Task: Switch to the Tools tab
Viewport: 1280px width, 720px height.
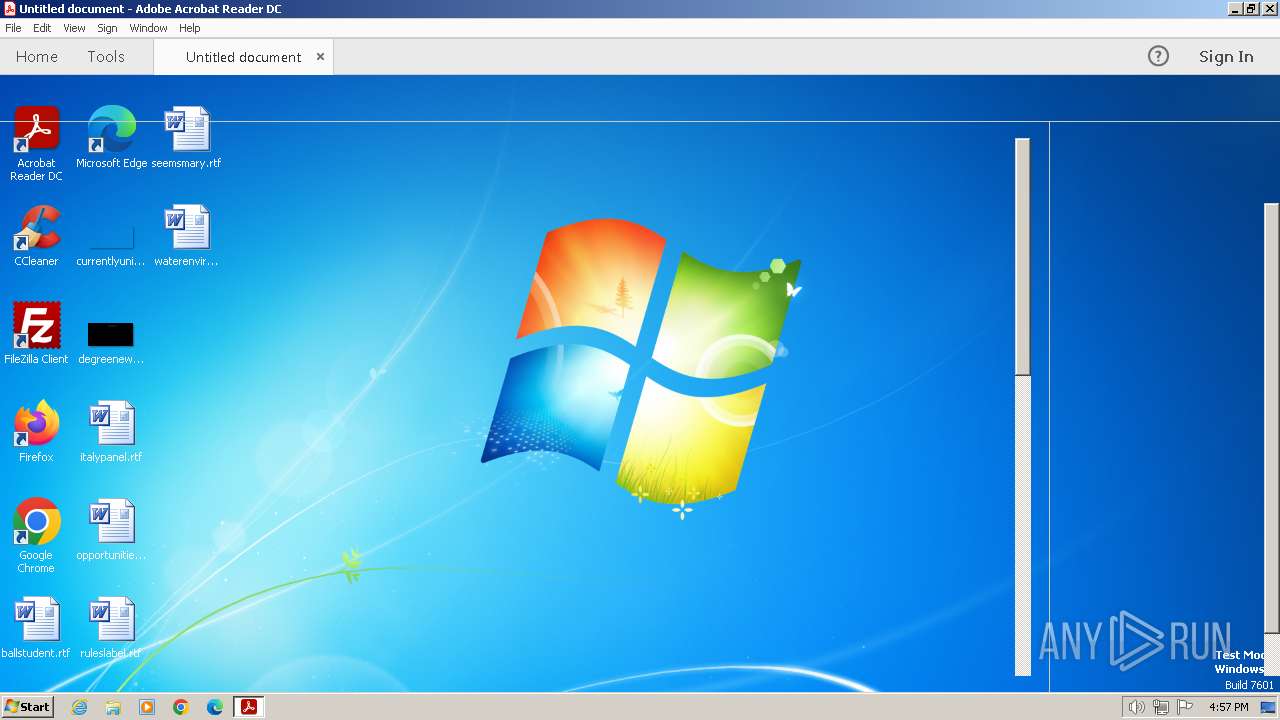Action: pyautogui.click(x=106, y=57)
